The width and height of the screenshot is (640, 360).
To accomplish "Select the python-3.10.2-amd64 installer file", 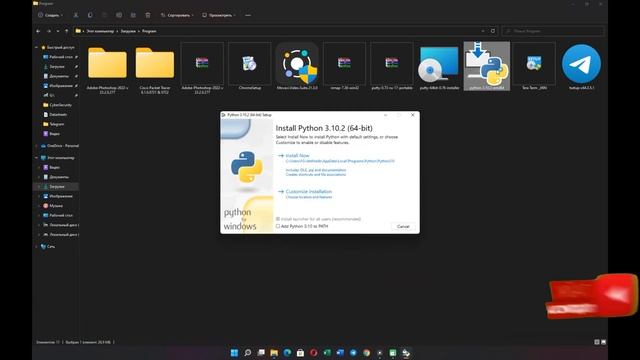I will pos(487,66).
